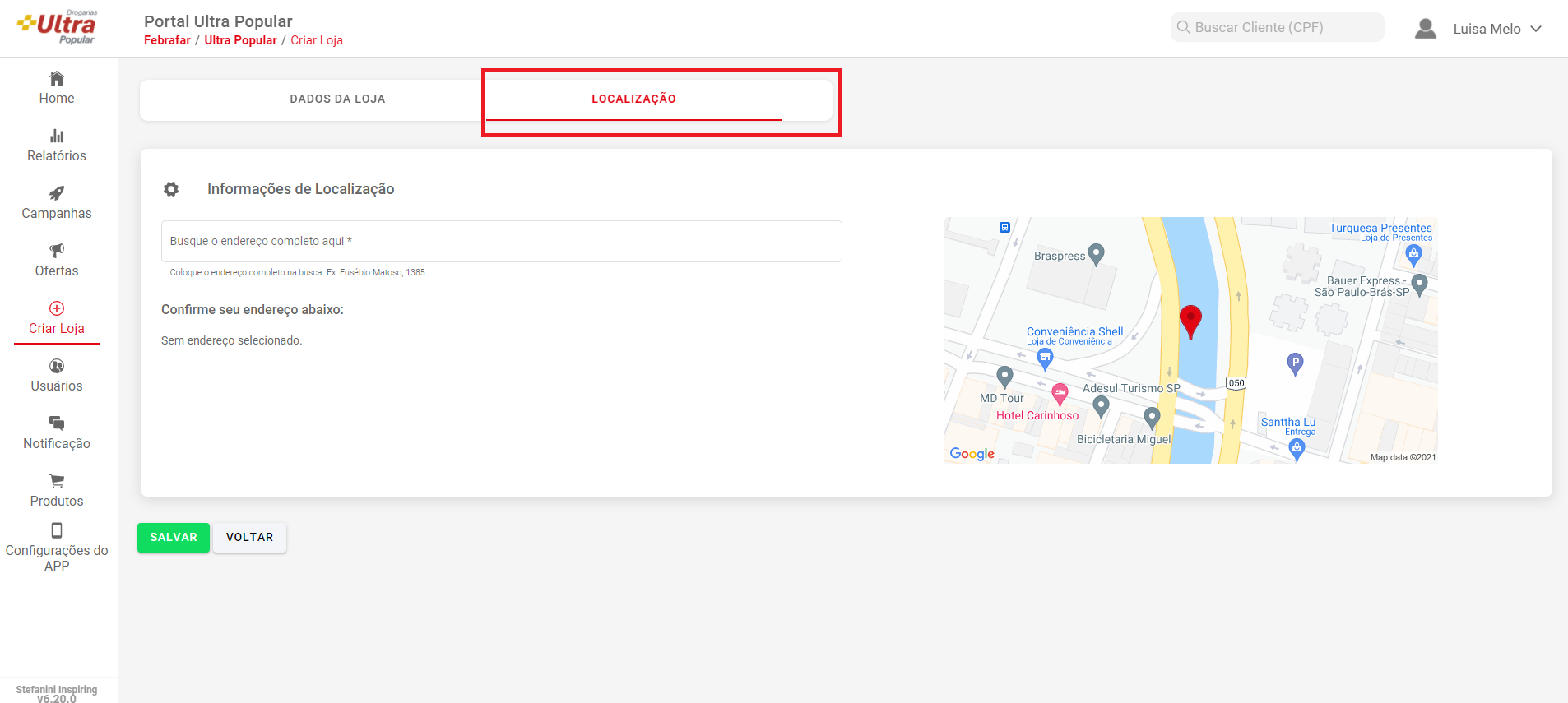Open Notificação chat bubbles icon

click(x=57, y=423)
